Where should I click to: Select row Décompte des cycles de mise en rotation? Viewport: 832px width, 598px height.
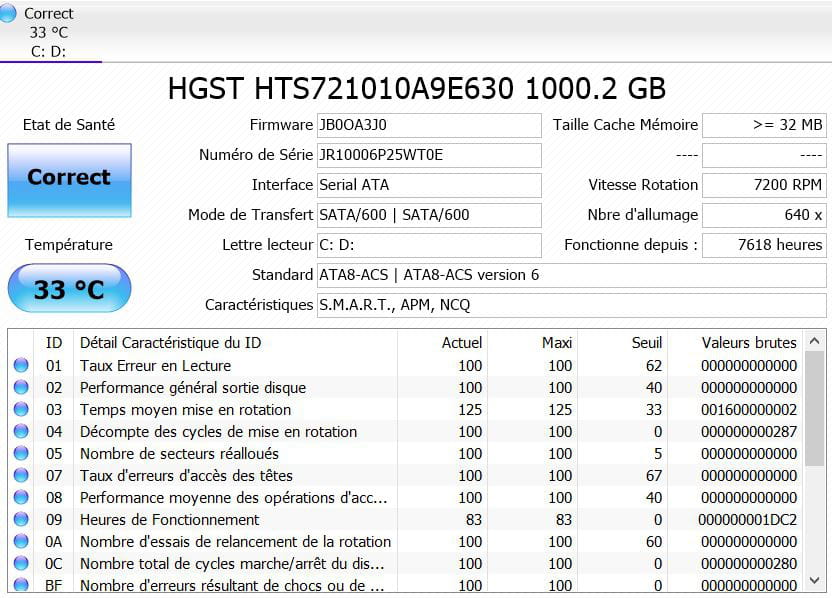click(x=405, y=431)
